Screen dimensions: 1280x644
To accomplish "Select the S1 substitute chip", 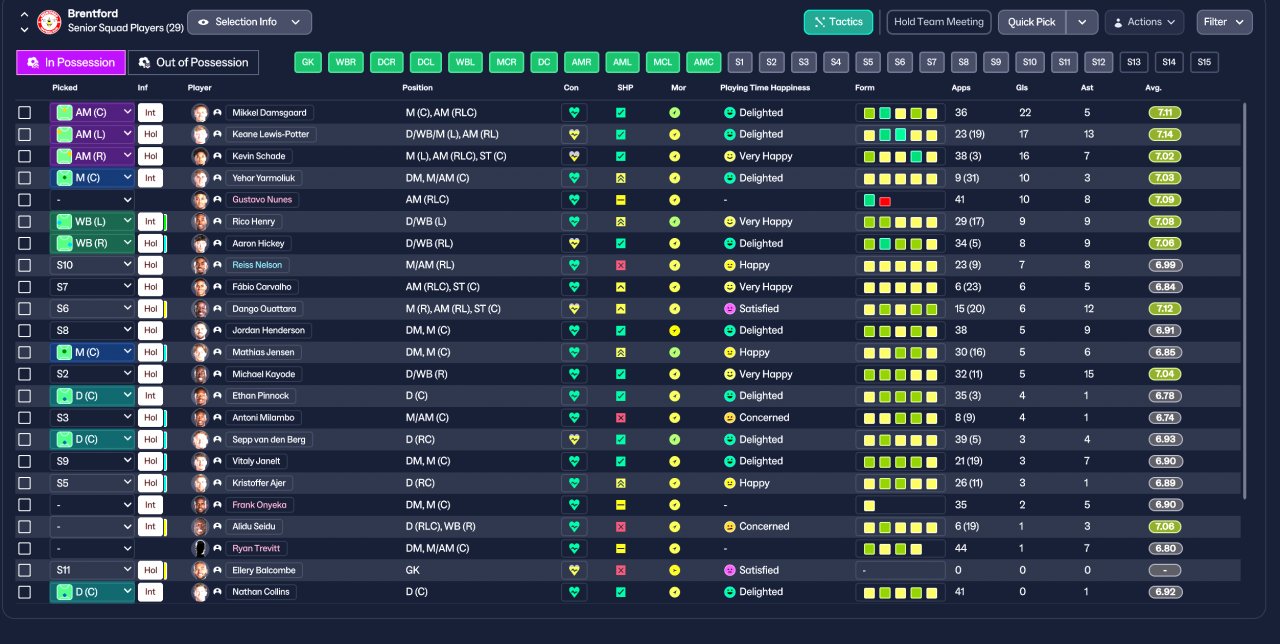I will coord(740,62).
